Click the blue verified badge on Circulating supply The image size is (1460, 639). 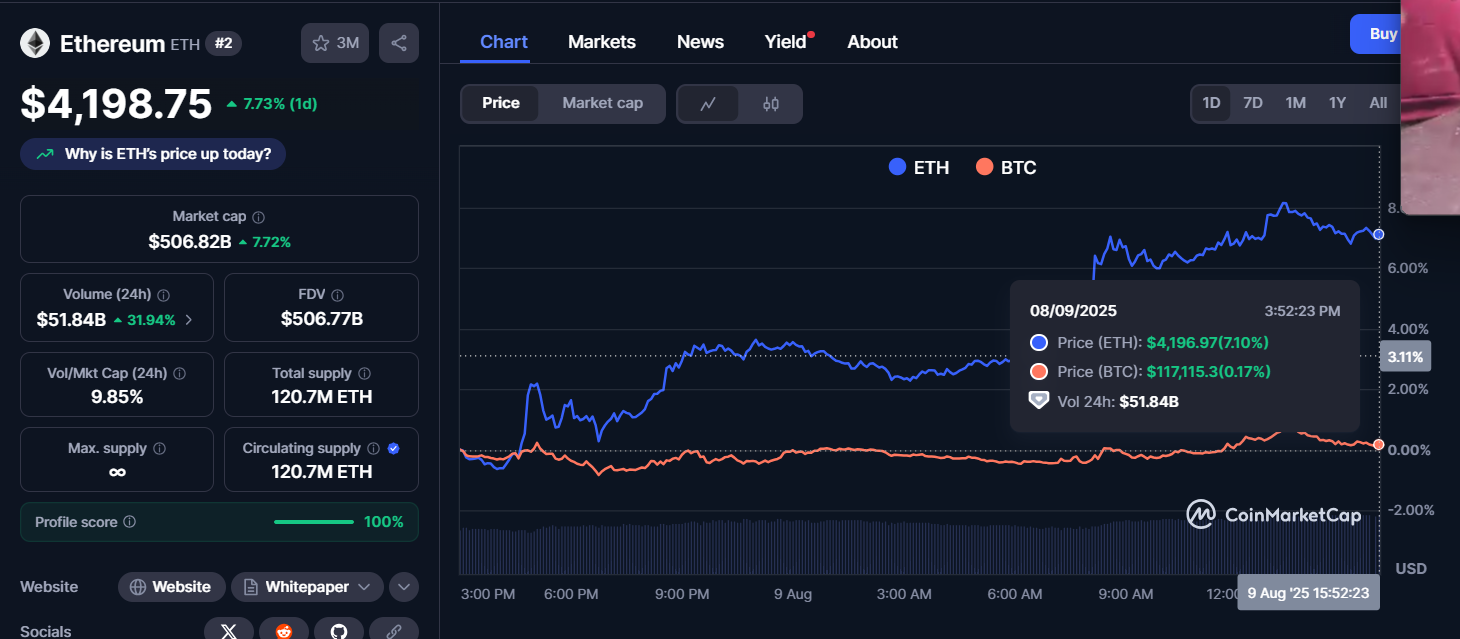coord(393,449)
